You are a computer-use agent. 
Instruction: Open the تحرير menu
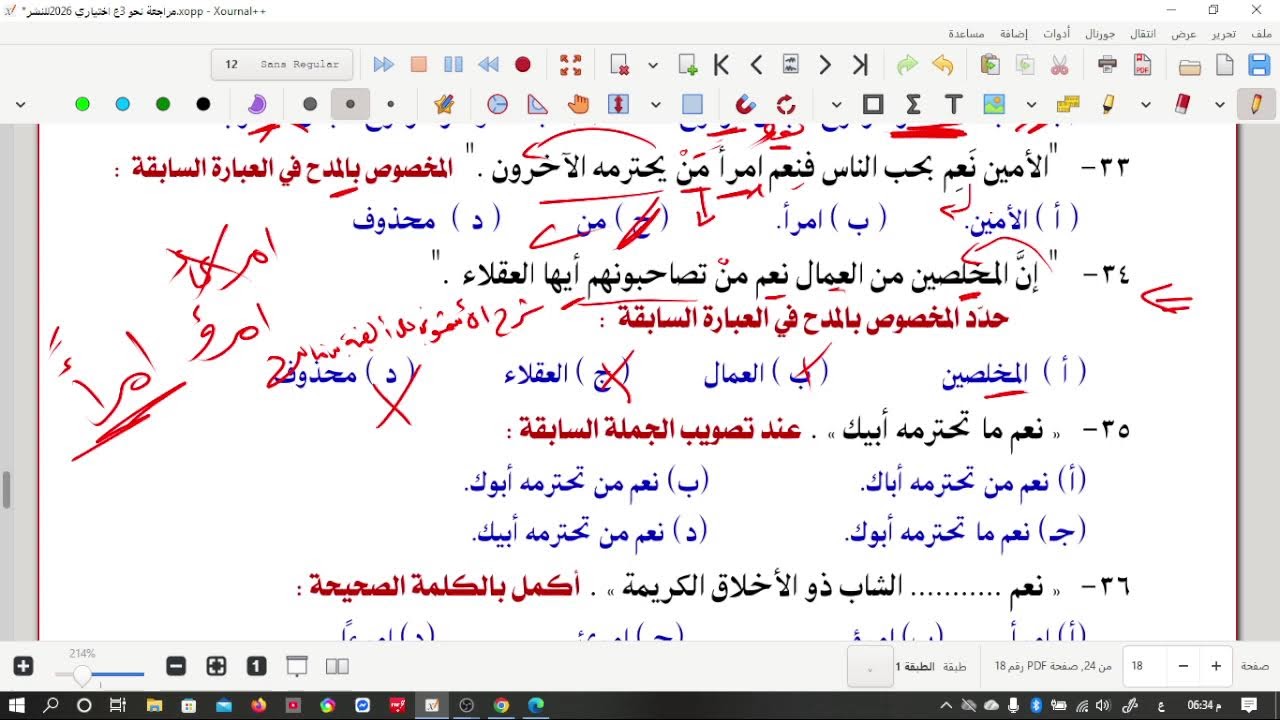click(1224, 33)
